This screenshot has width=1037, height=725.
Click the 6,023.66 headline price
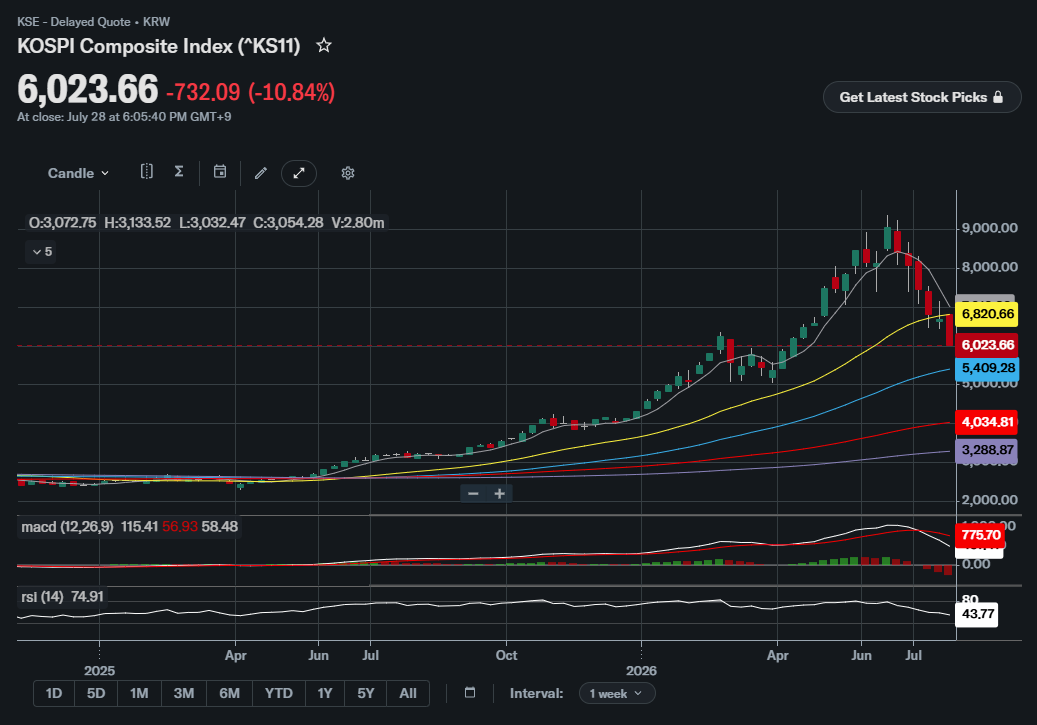pos(88,89)
